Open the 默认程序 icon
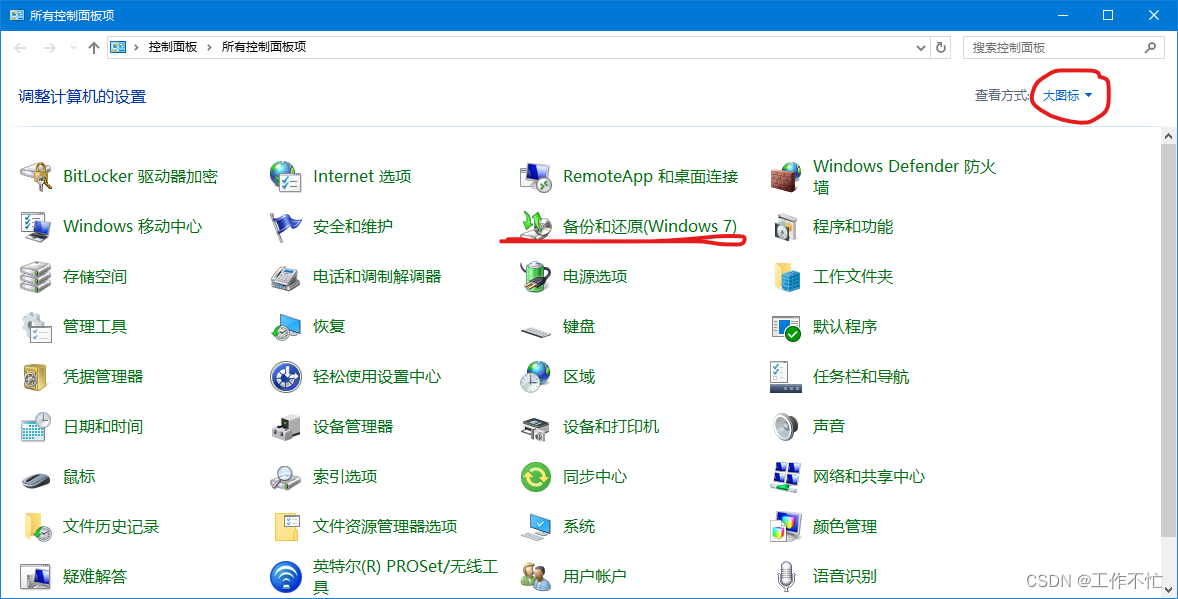 pos(786,327)
